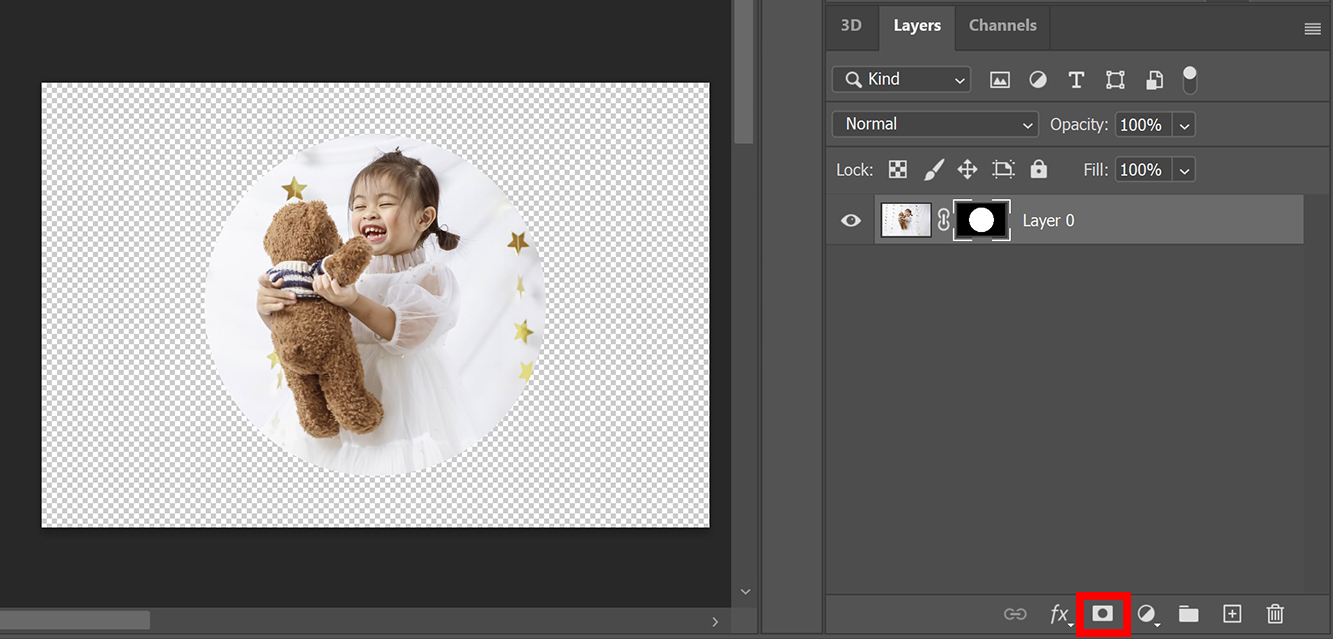Viewport: 1333px width, 639px height.
Task: Toggle the position lock icon
Action: click(x=967, y=169)
